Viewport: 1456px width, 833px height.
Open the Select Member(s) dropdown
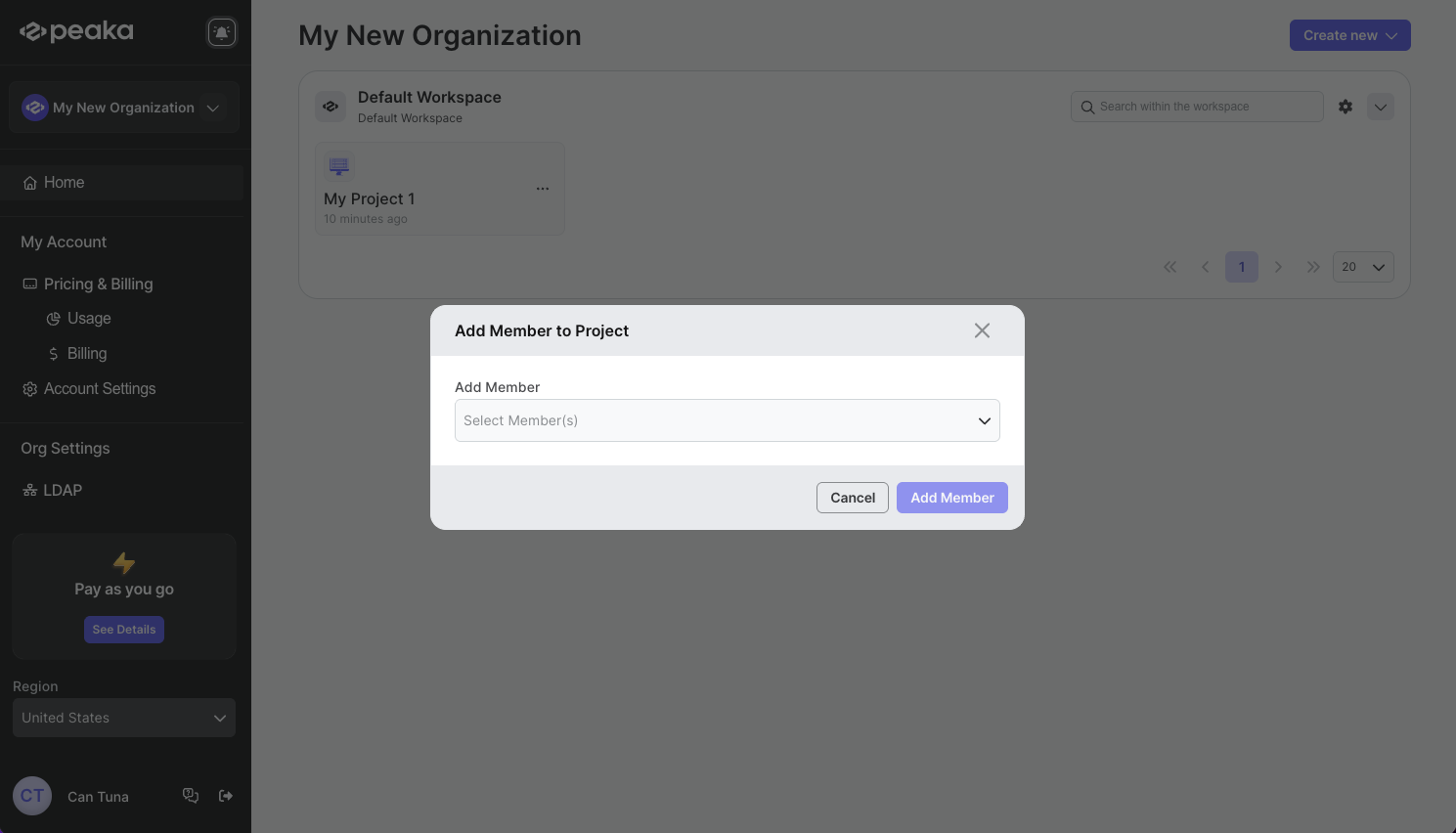point(728,420)
